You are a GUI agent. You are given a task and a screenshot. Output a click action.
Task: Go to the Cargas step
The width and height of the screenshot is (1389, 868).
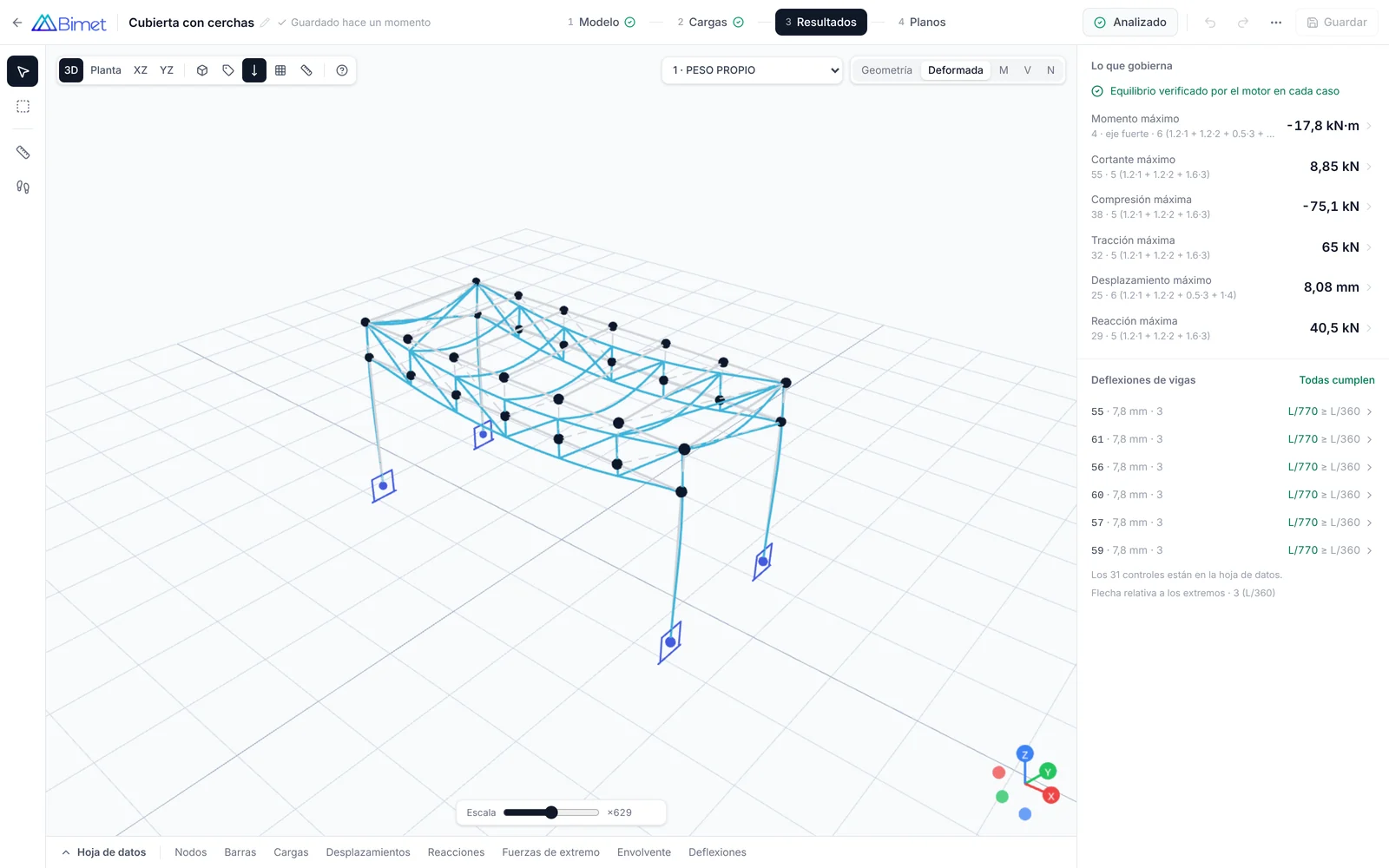pos(710,23)
